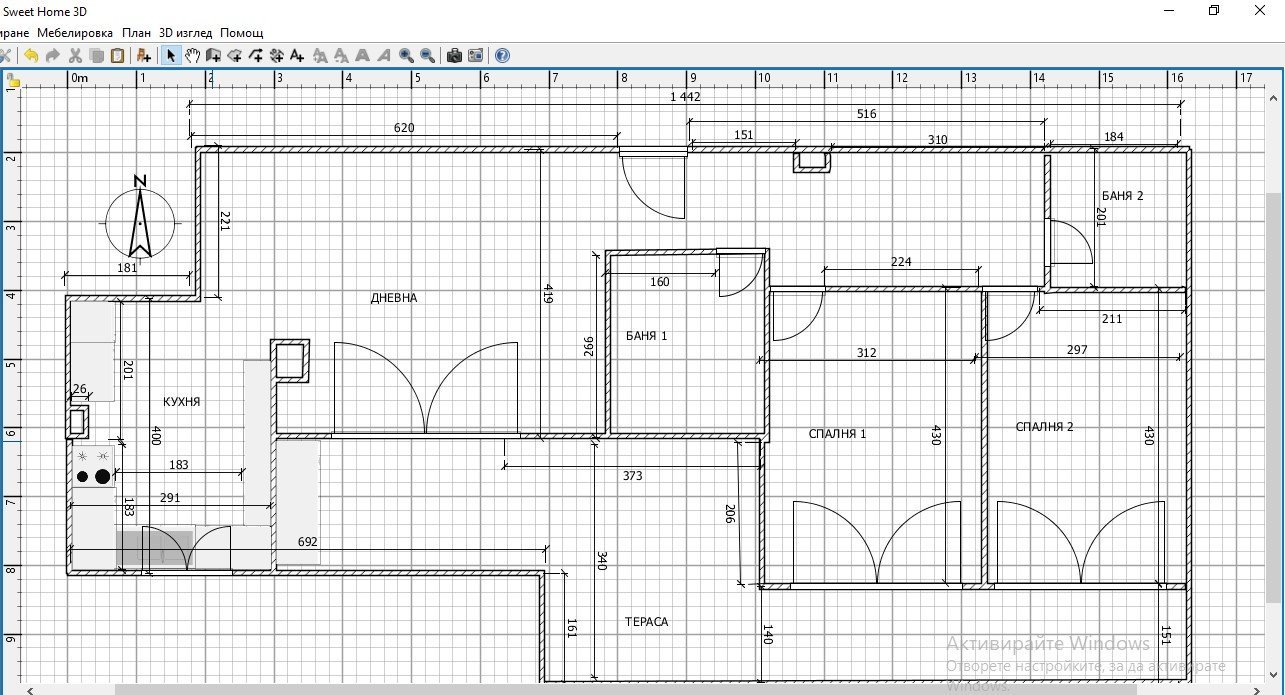Choose the Add text label tool

pos(297,56)
